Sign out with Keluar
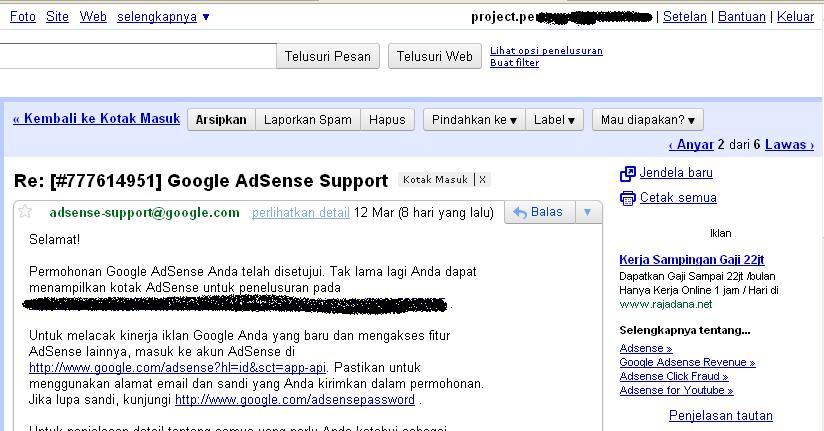 [795, 17]
